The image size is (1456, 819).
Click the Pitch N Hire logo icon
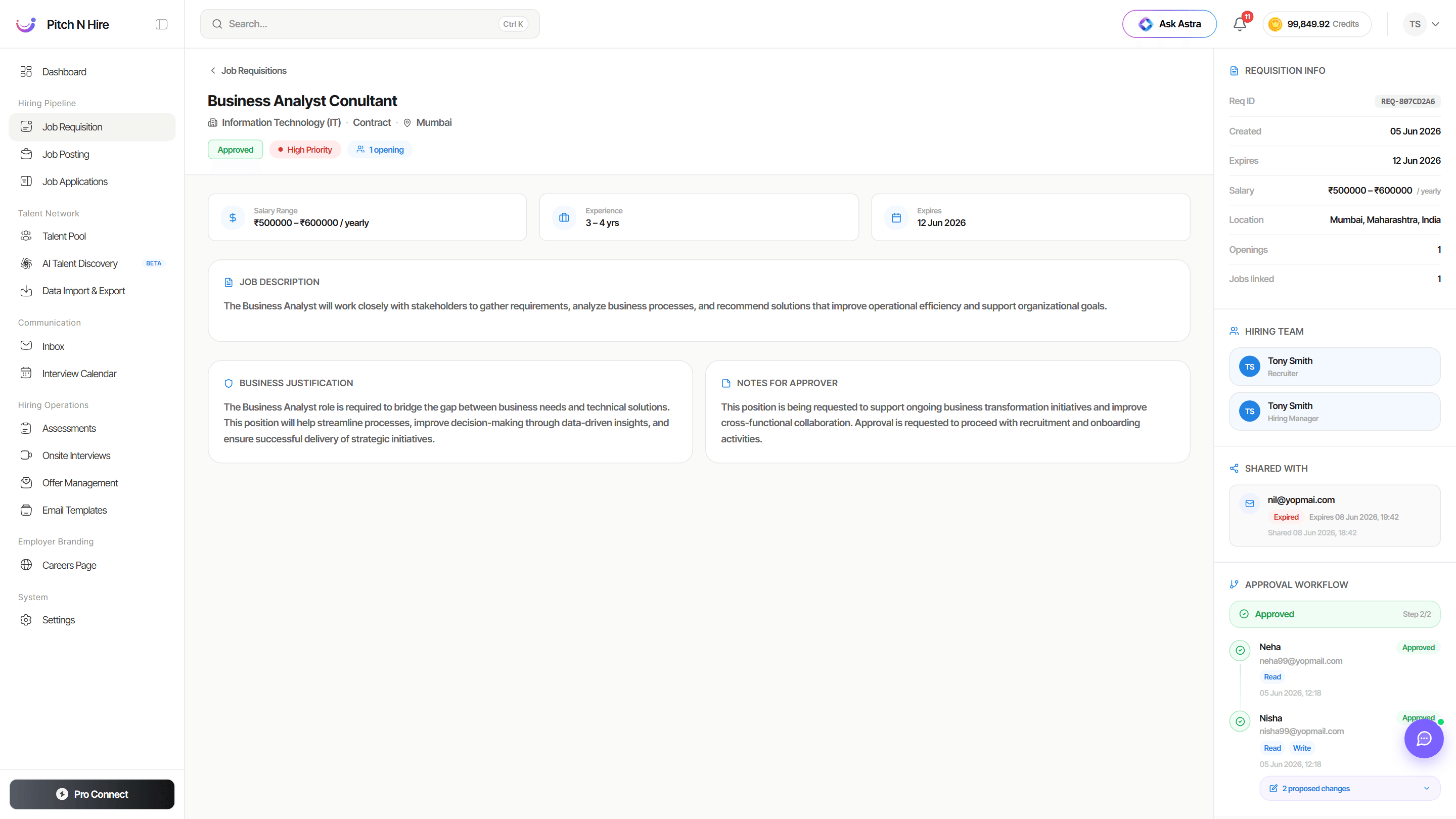pyautogui.click(x=26, y=24)
